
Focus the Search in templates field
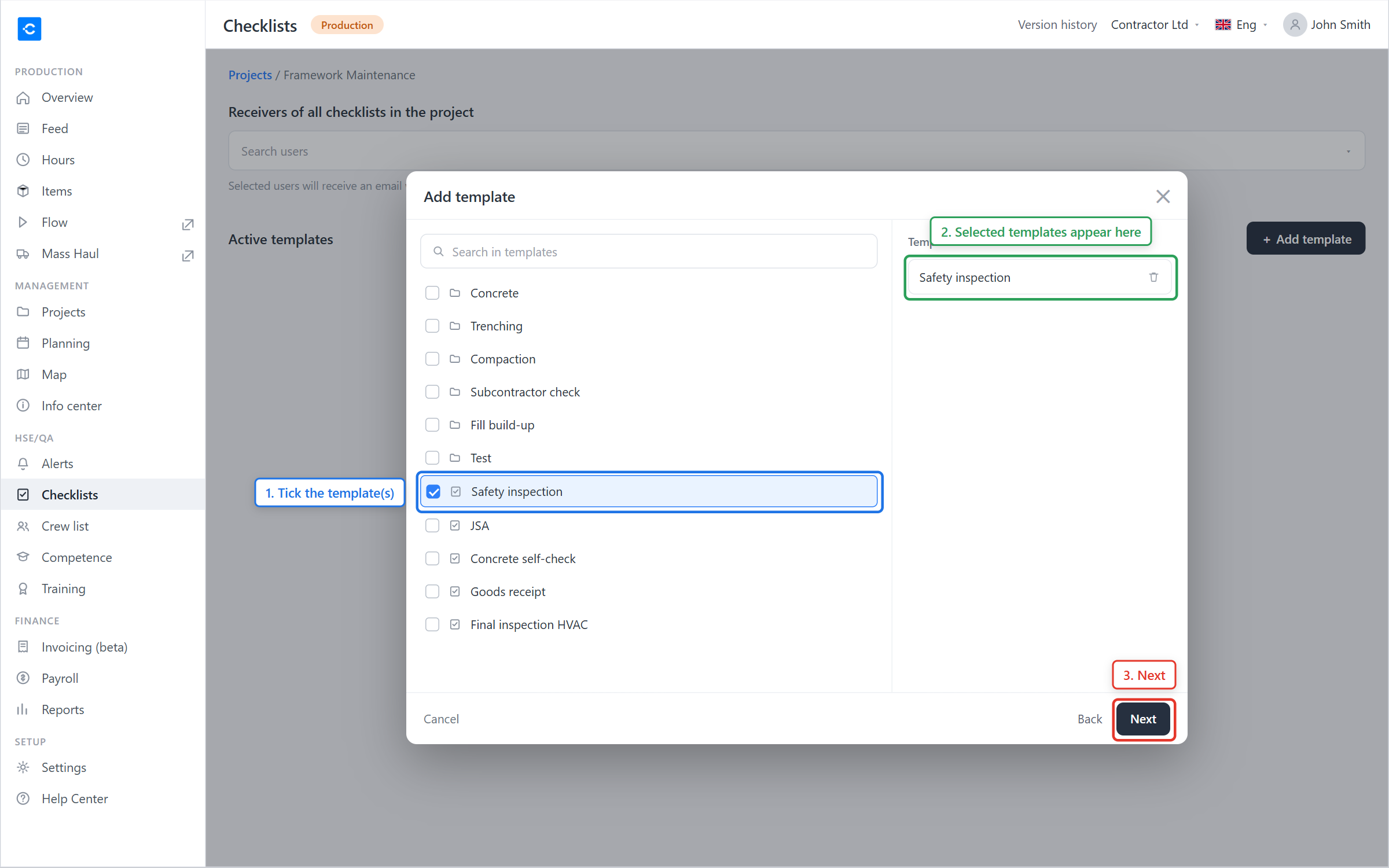click(648, 252)
